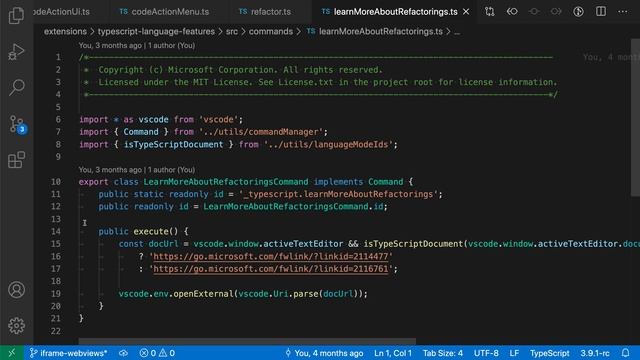
Task: Click the learnMoreAboutRefactorings.ts breadcrumb
Action: click(x=375, y=31)
